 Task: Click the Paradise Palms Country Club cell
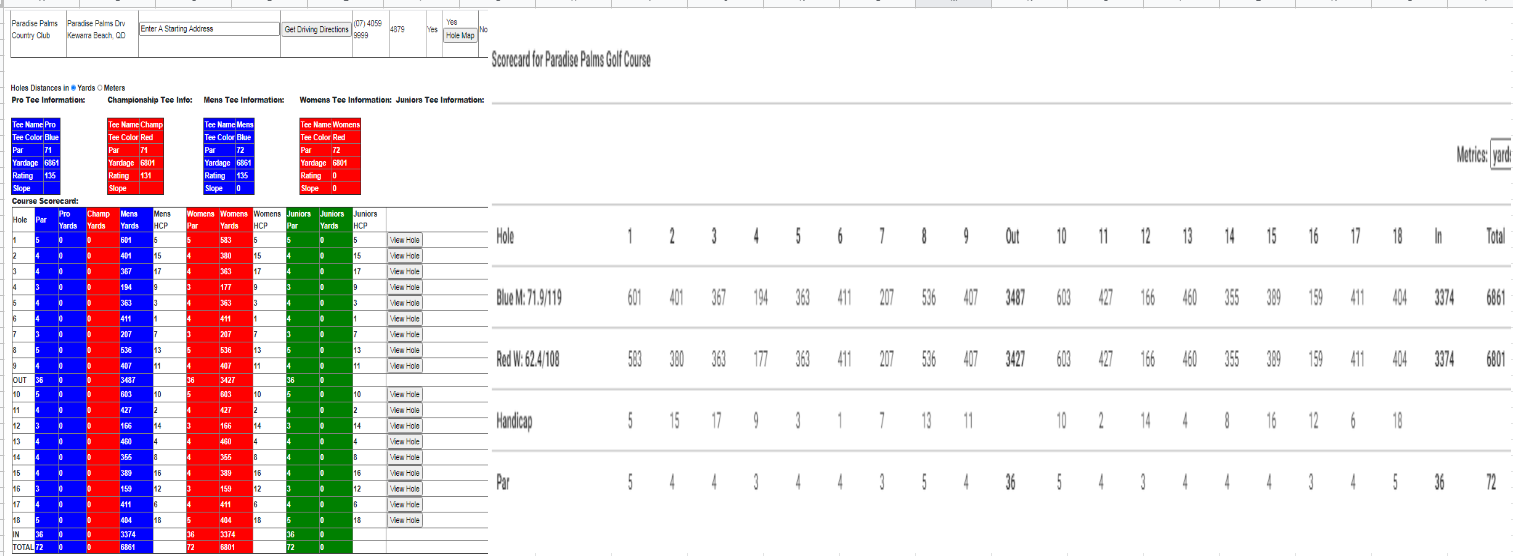36,28
